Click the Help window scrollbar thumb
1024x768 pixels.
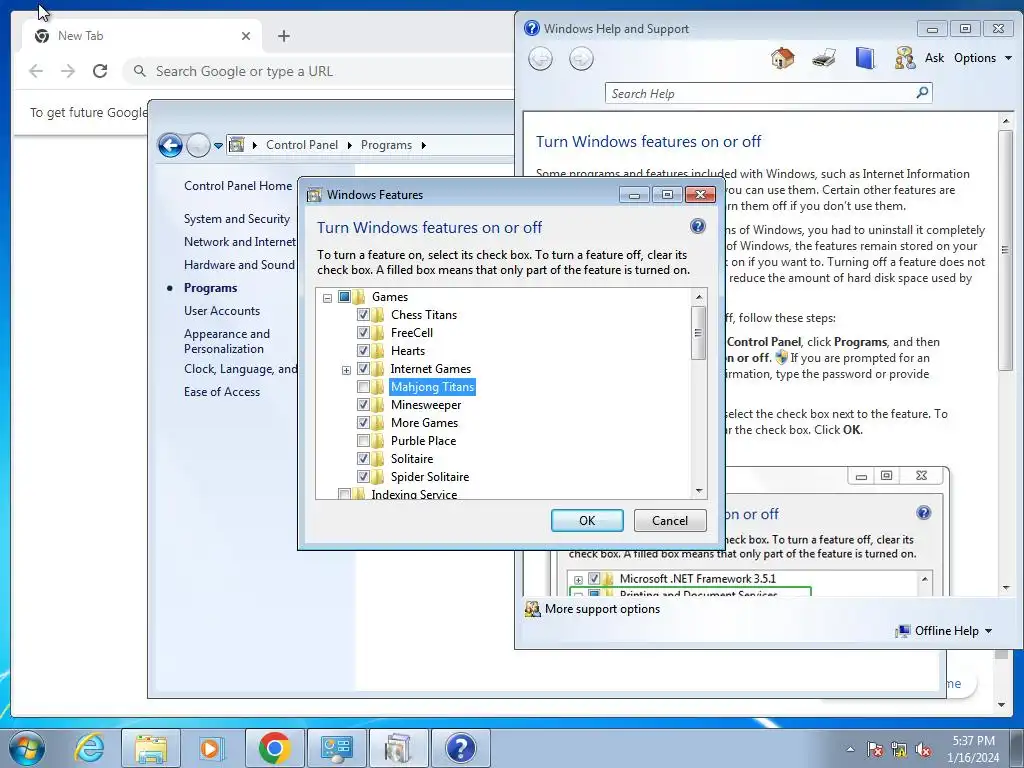(x=1005, y=251)
